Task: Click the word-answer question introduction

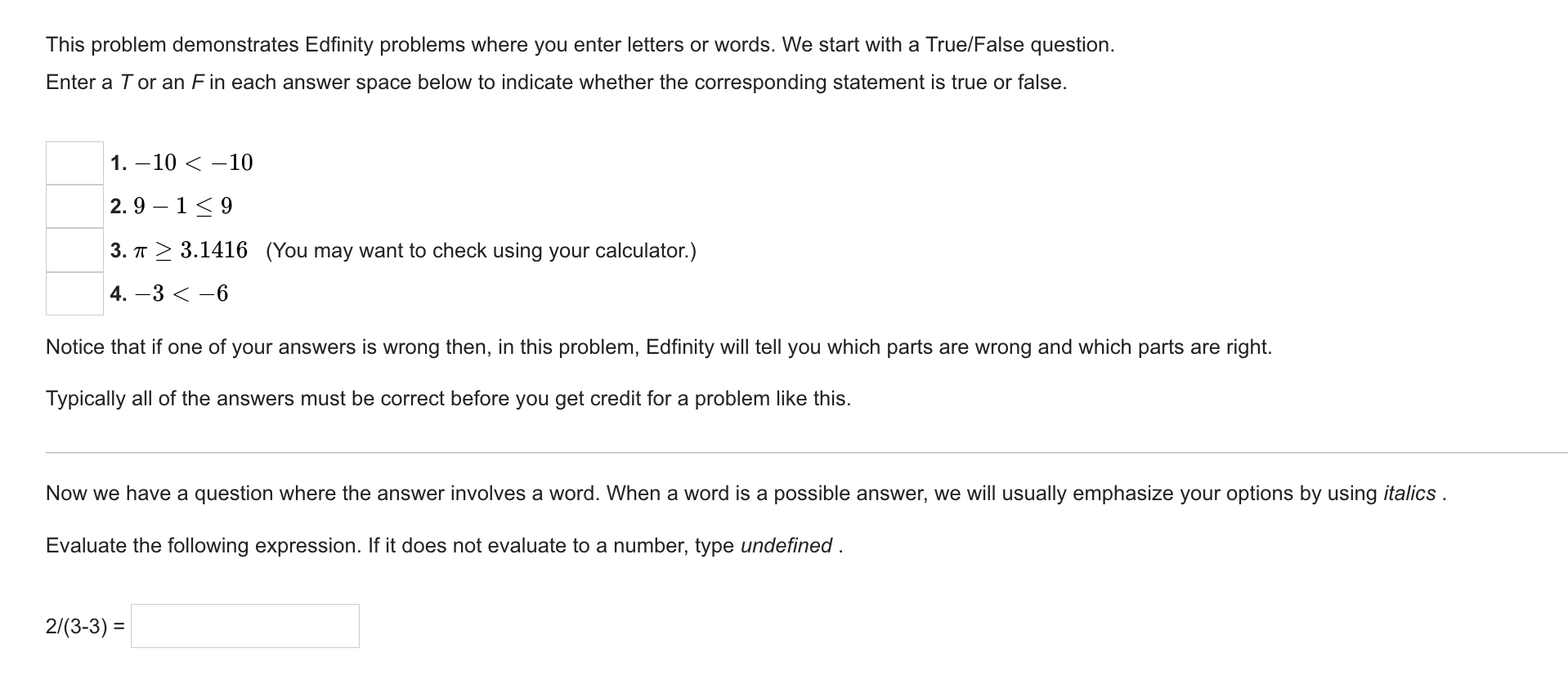Action: click(744, 492)
